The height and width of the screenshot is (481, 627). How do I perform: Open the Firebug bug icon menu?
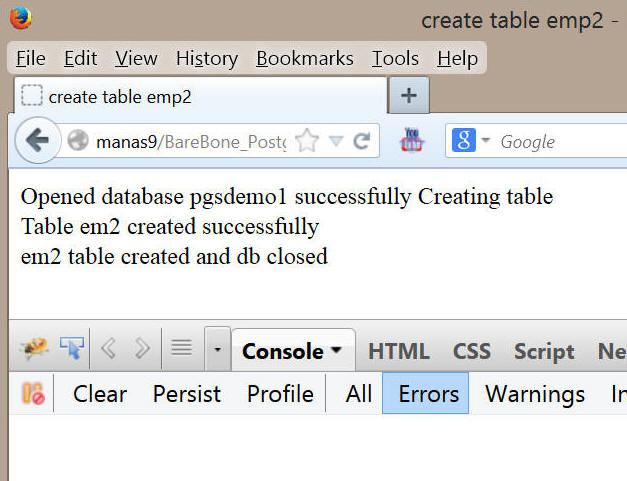33,349
